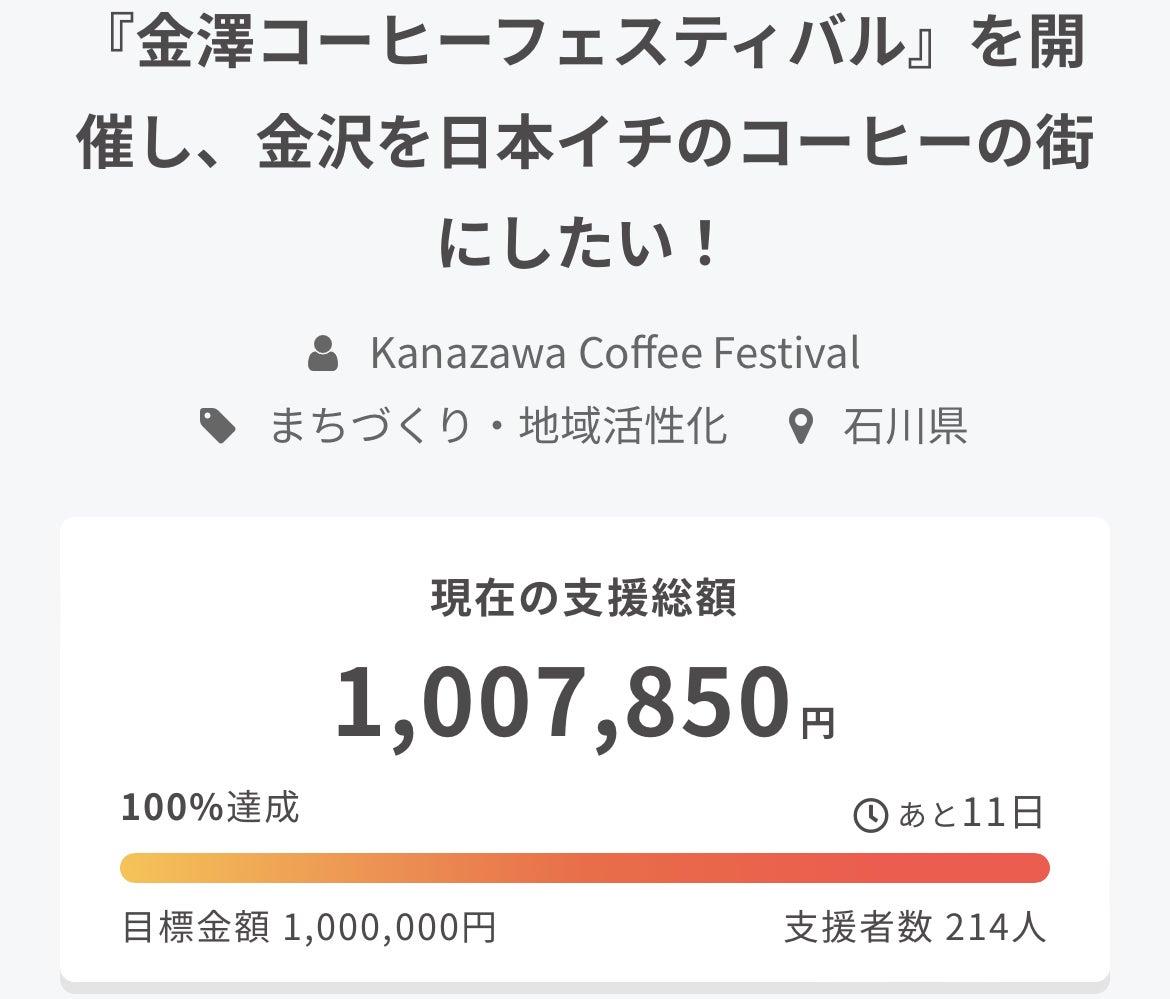Click the あと11日 remaining days text
This screenshot has width=1170, height=999.
click(970, 814)
